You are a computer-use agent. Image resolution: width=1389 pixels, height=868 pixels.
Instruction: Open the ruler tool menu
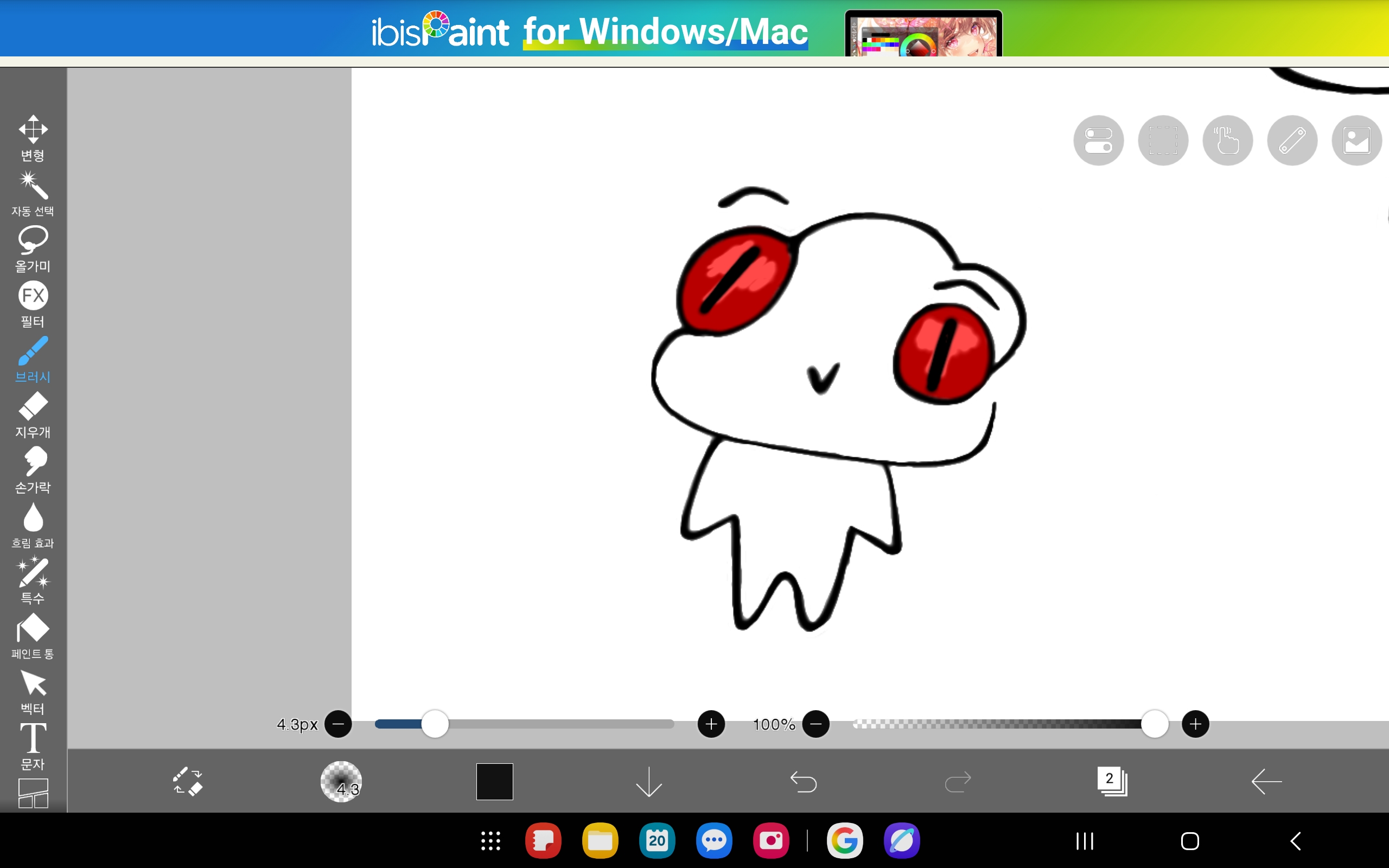(x=1292, y=141)
